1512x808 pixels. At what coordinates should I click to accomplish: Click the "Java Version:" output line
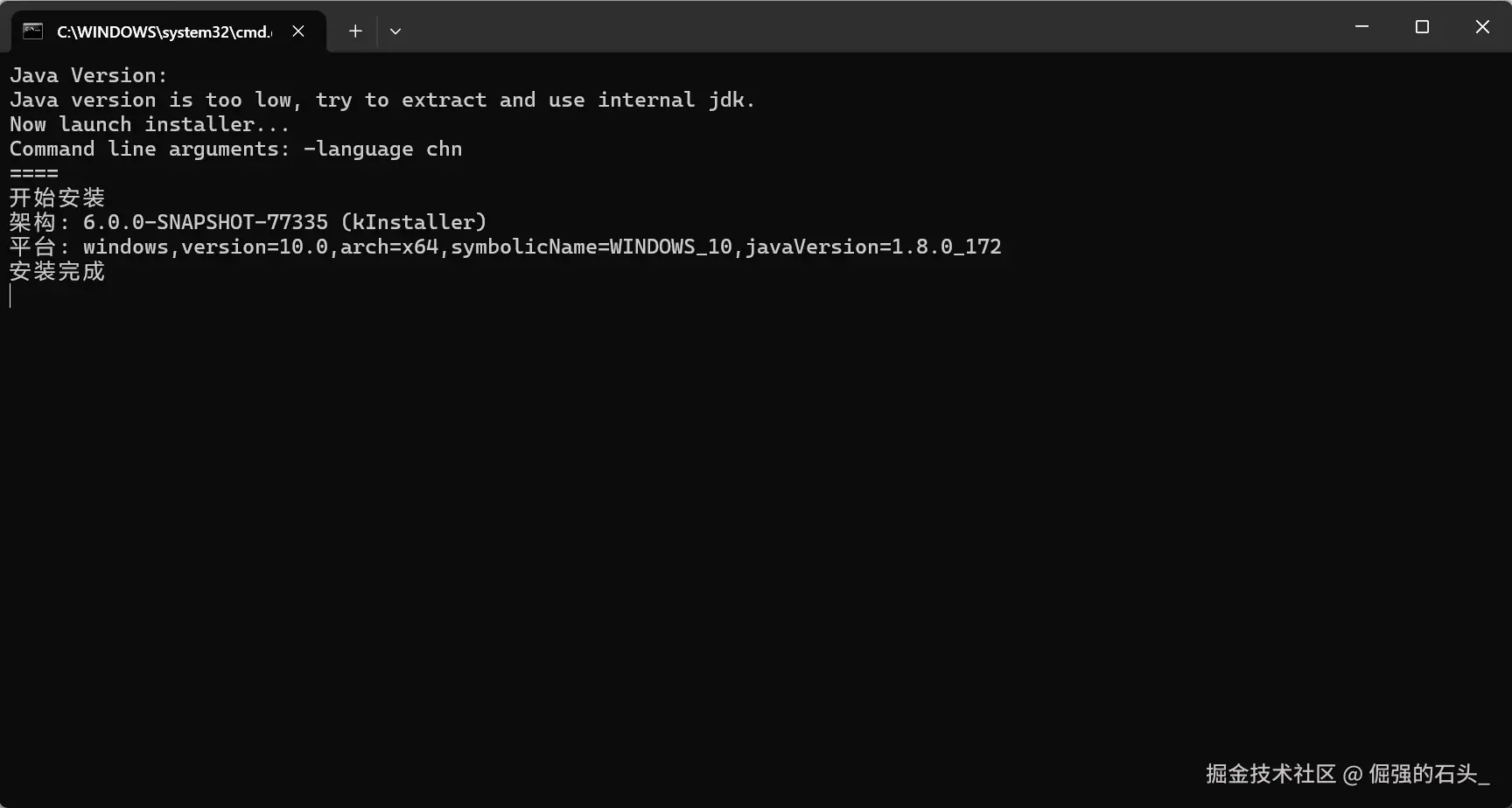click(x=88, y=75)
